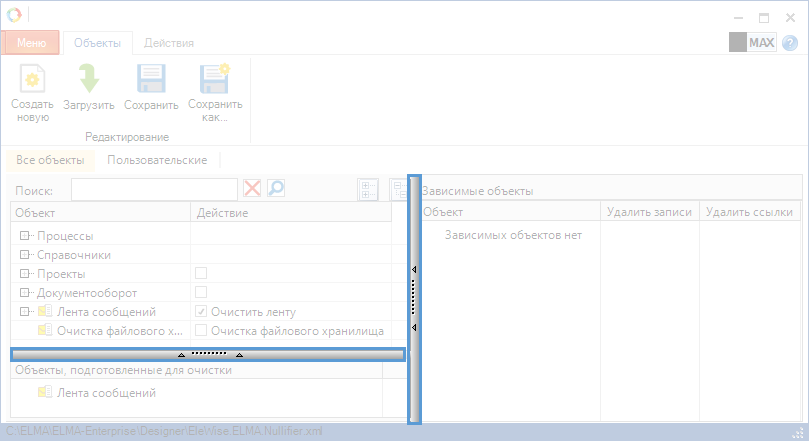Expand the Процессы tree node
This screenshot has width=809, height=441.
[x=24, y=236]
